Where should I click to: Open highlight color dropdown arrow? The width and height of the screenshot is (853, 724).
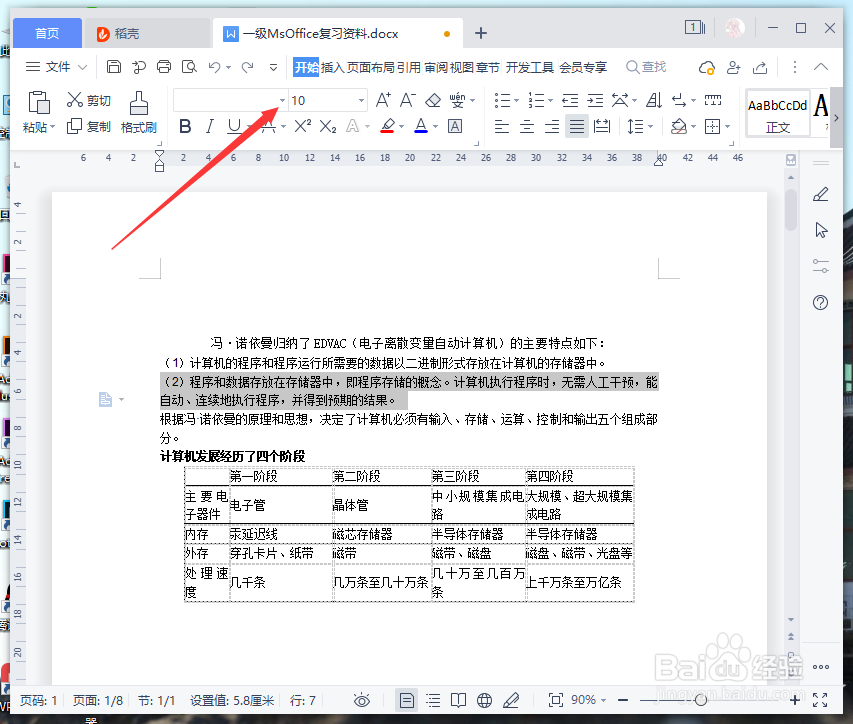[x=401, y=127]
